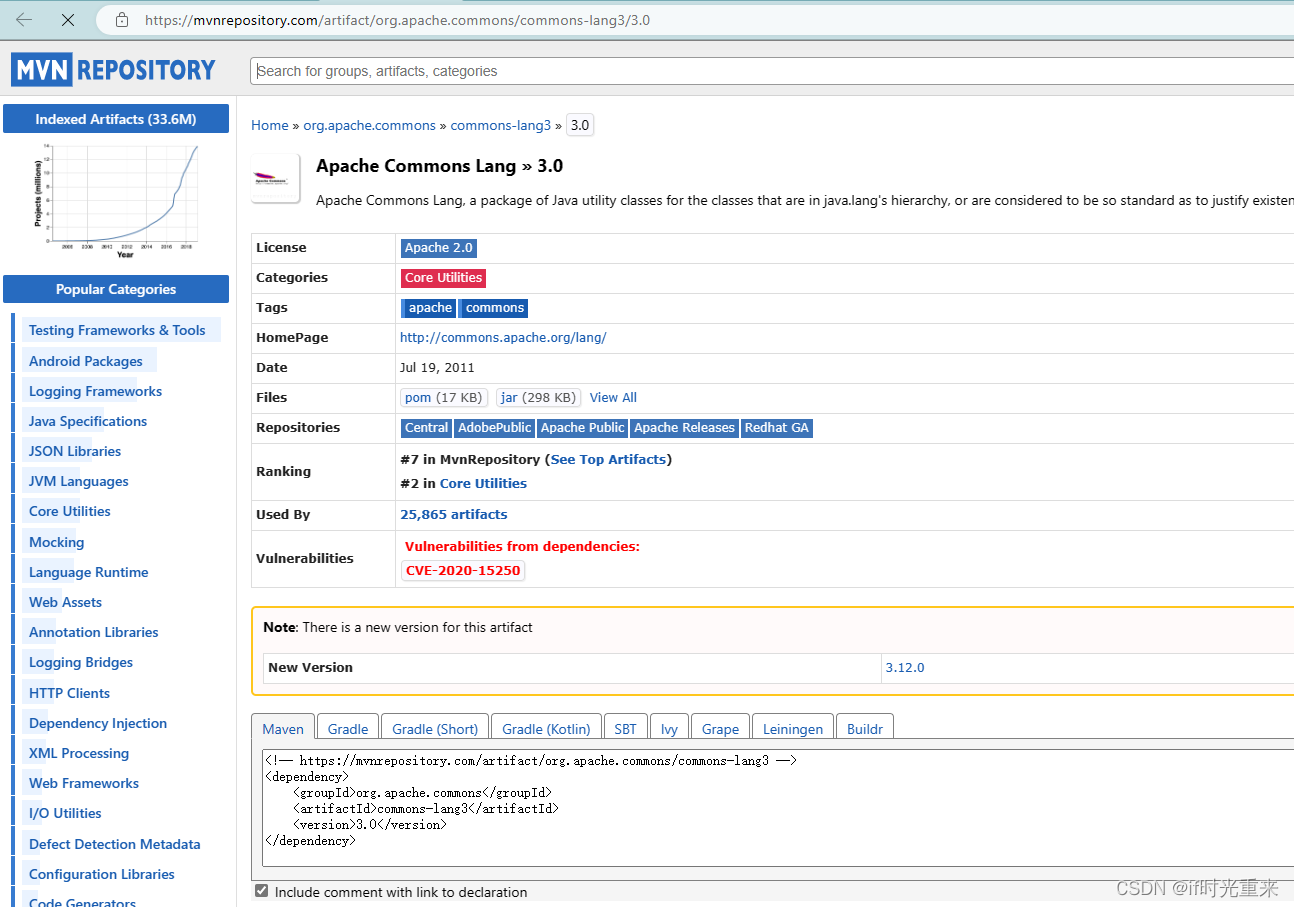Open the See Top Artifacts link

click(608, 459)
